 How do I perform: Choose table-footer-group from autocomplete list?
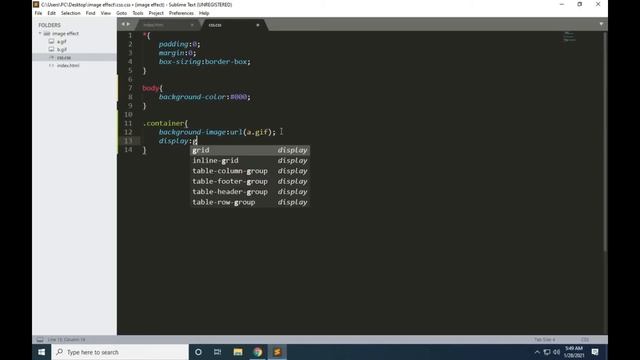pyautogui.click(x=250, y=181)
